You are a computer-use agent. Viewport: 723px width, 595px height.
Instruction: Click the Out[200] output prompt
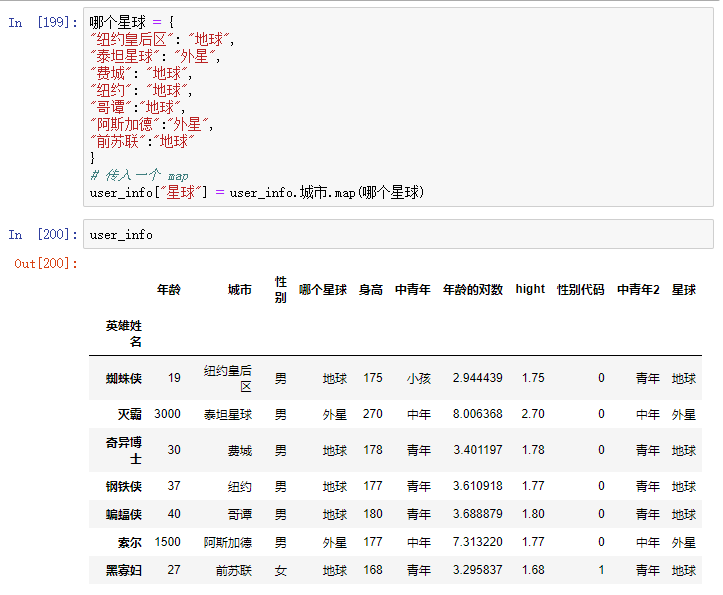46,263
